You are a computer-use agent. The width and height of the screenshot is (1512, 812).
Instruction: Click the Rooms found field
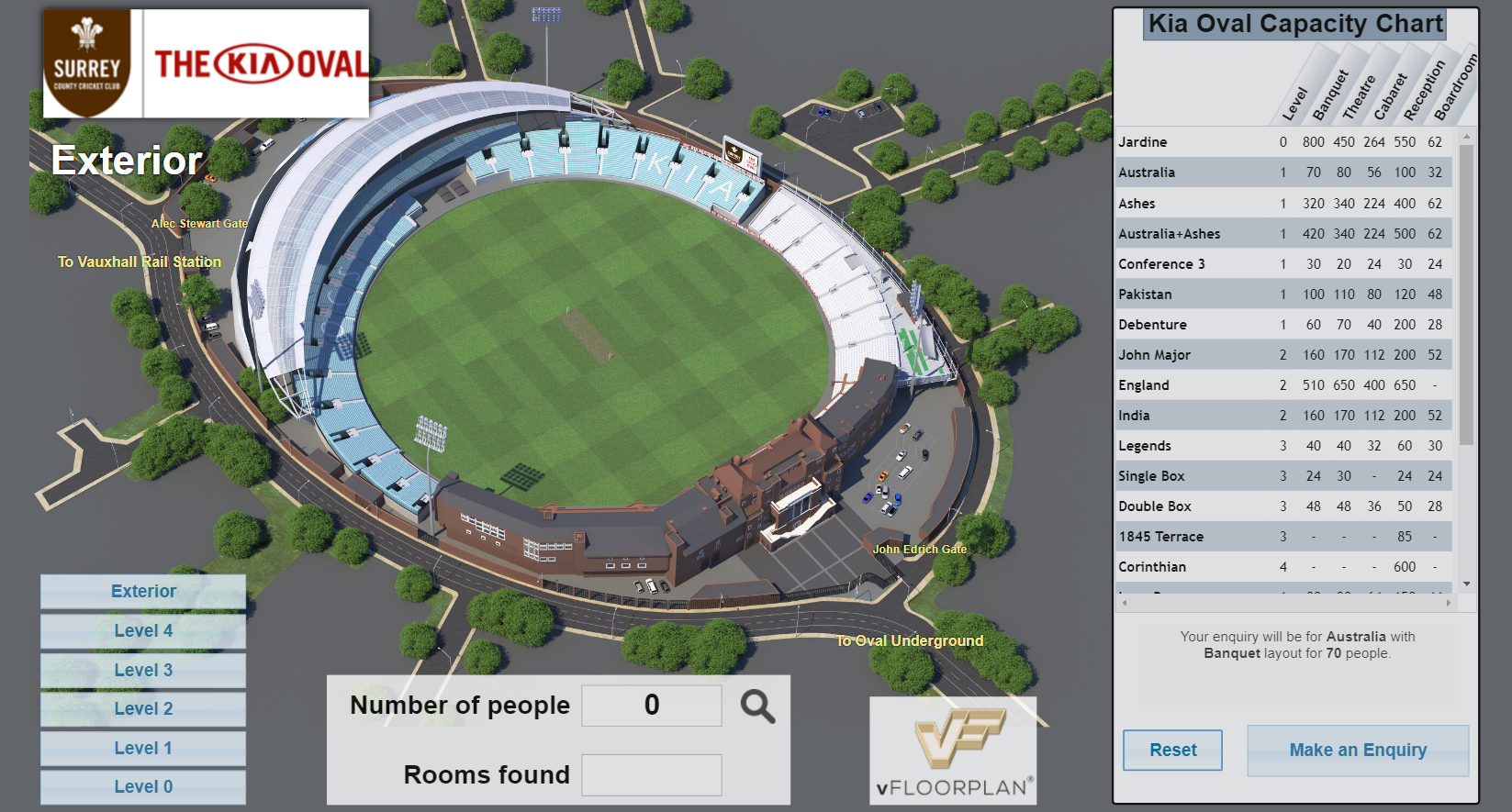(x=651, y=775)
